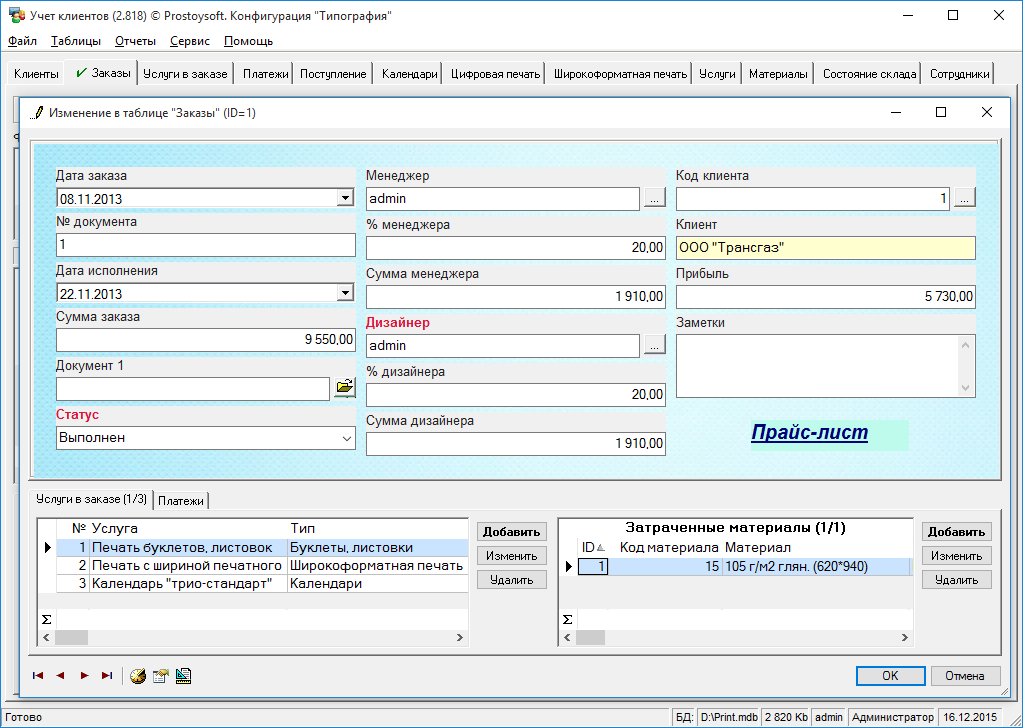This screenshot has height=728, width=1023.
Task: Click database path D:\Print.mdb in status bar
Action: (729, 717)
